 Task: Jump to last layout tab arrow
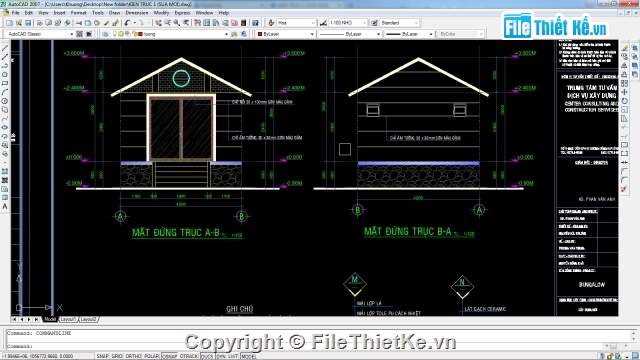point(37,319)
